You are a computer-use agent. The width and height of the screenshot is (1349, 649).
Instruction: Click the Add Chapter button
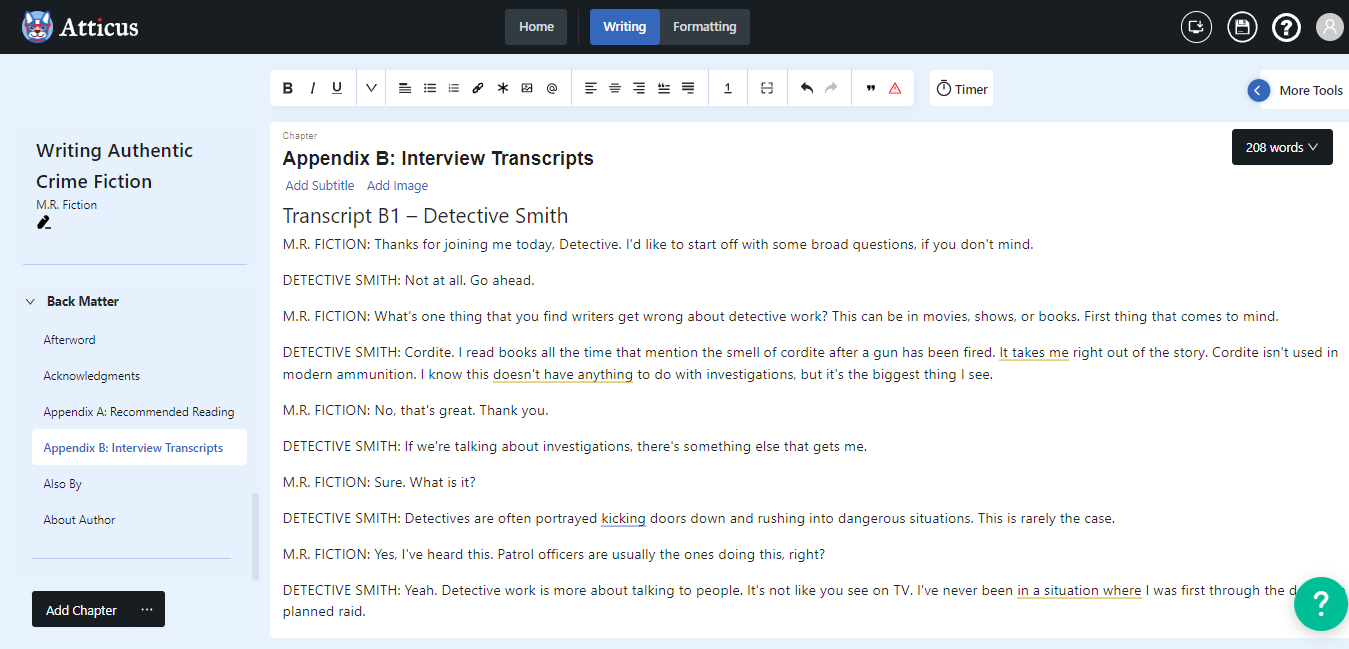point(82,610)
